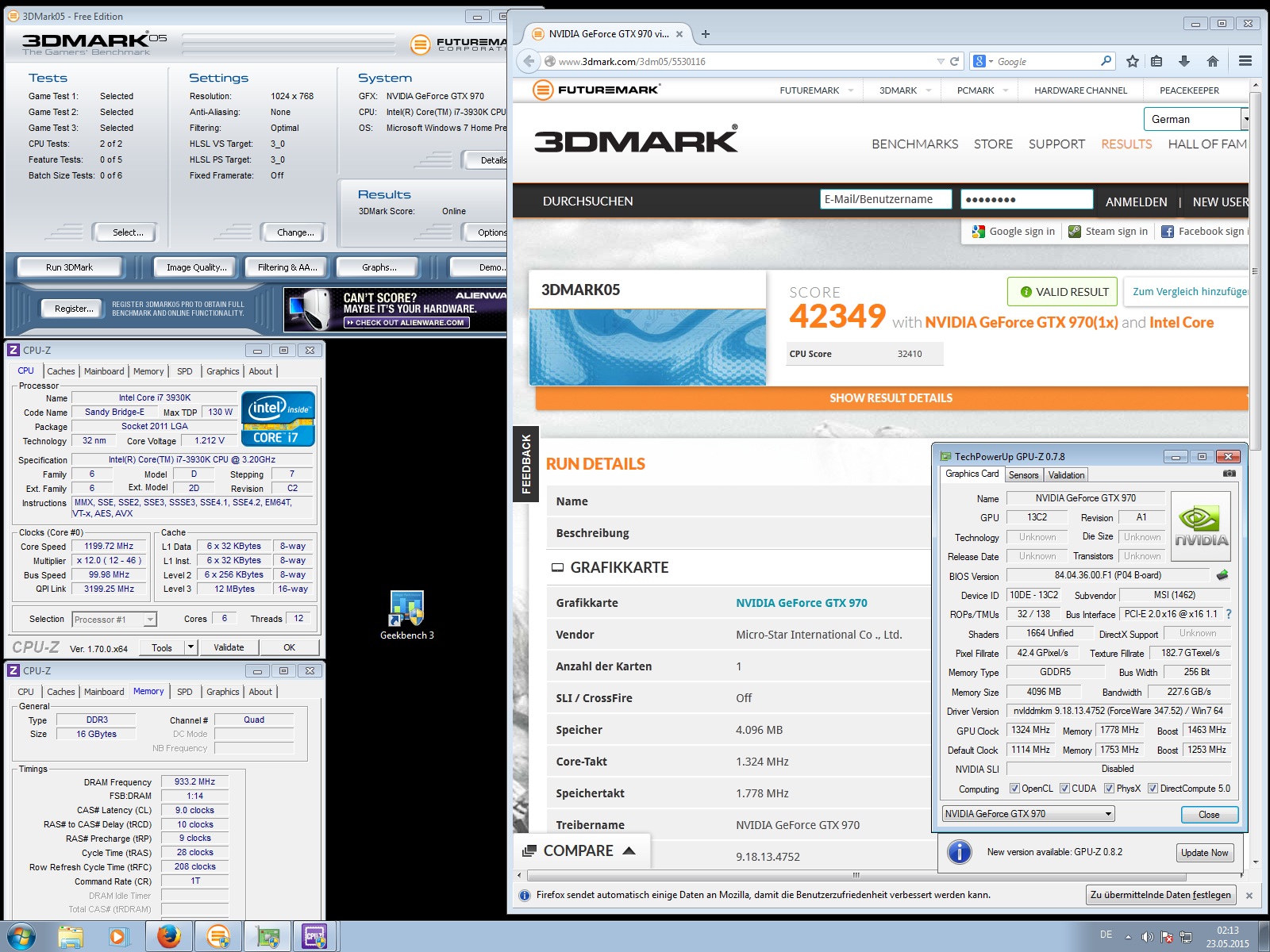Screen dimensions: 1270x952
Task: Open the CPU-Z taskbar icon
Action: pos(314,937)
